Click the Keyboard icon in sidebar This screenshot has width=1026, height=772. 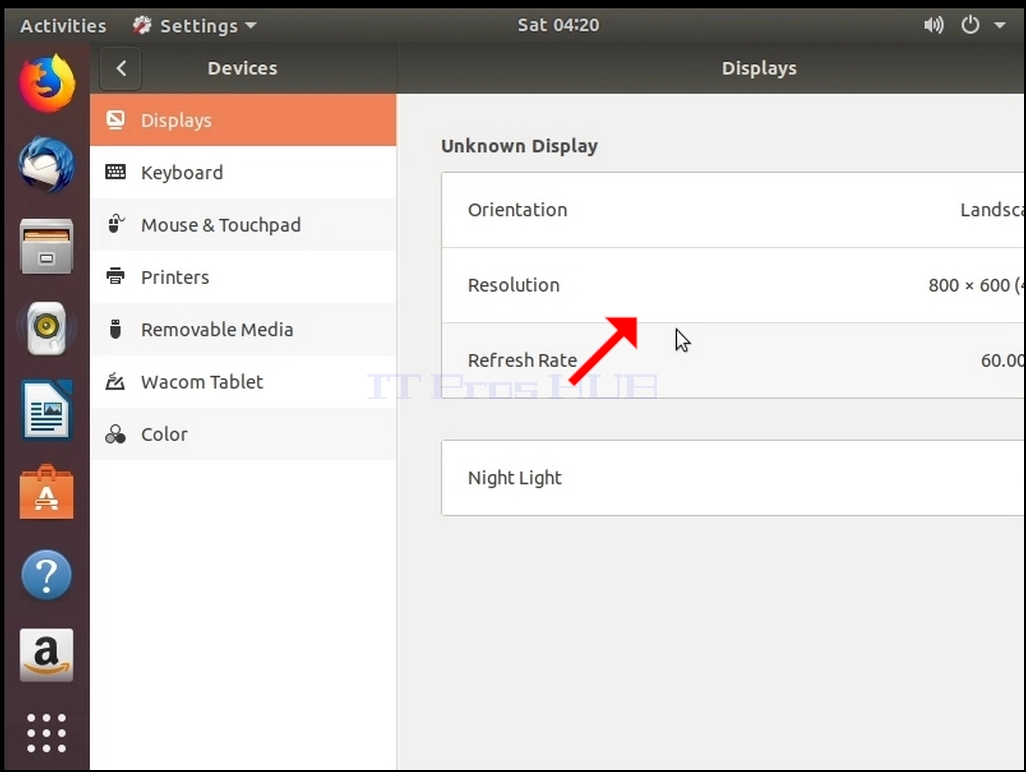[115, 172]
